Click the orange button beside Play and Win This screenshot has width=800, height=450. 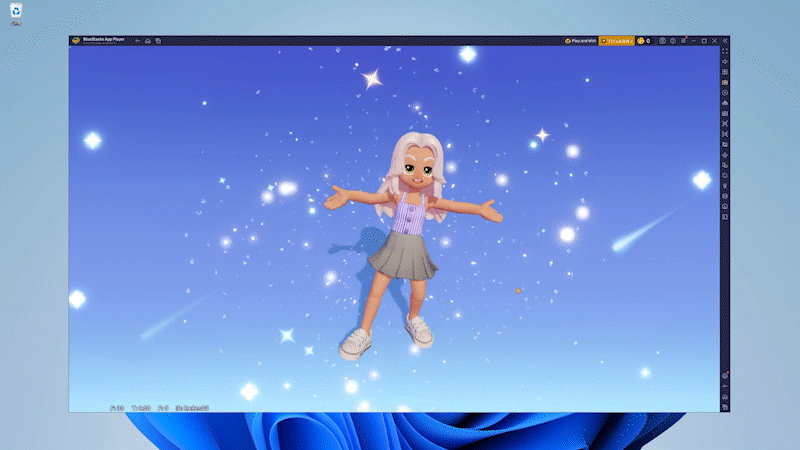tap(616, 41)
